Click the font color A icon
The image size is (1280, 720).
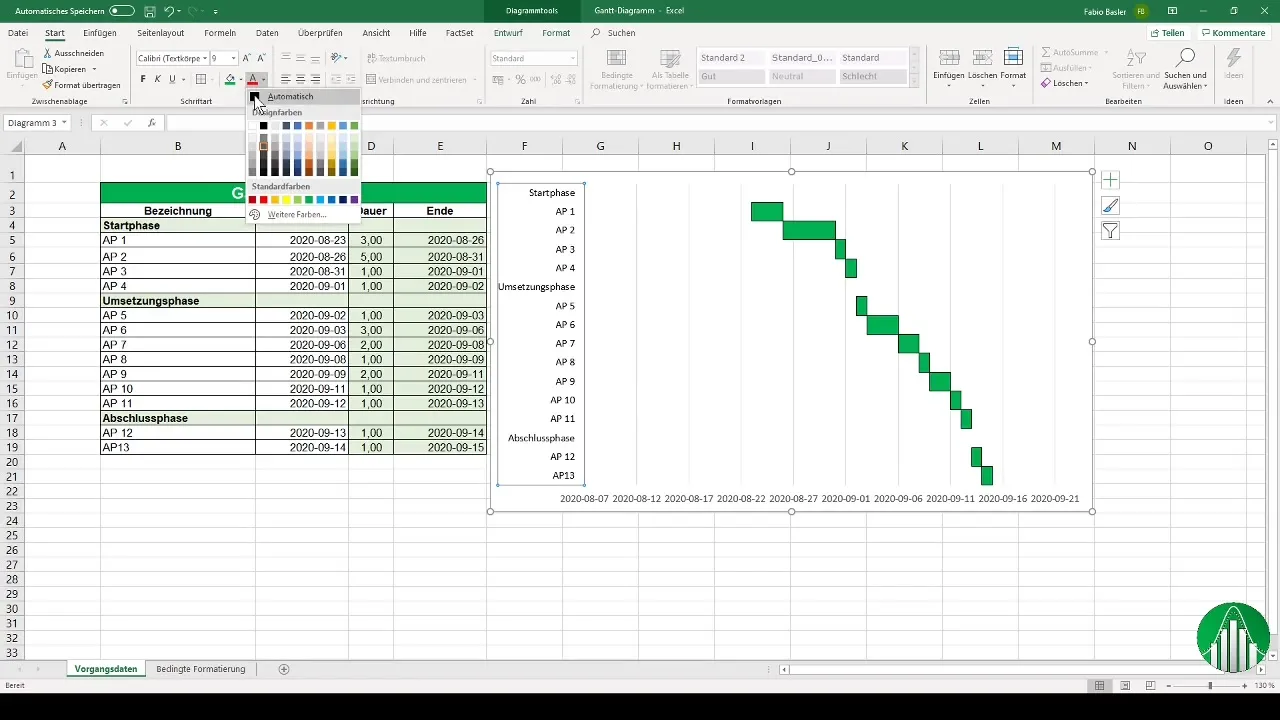[253, 79]
